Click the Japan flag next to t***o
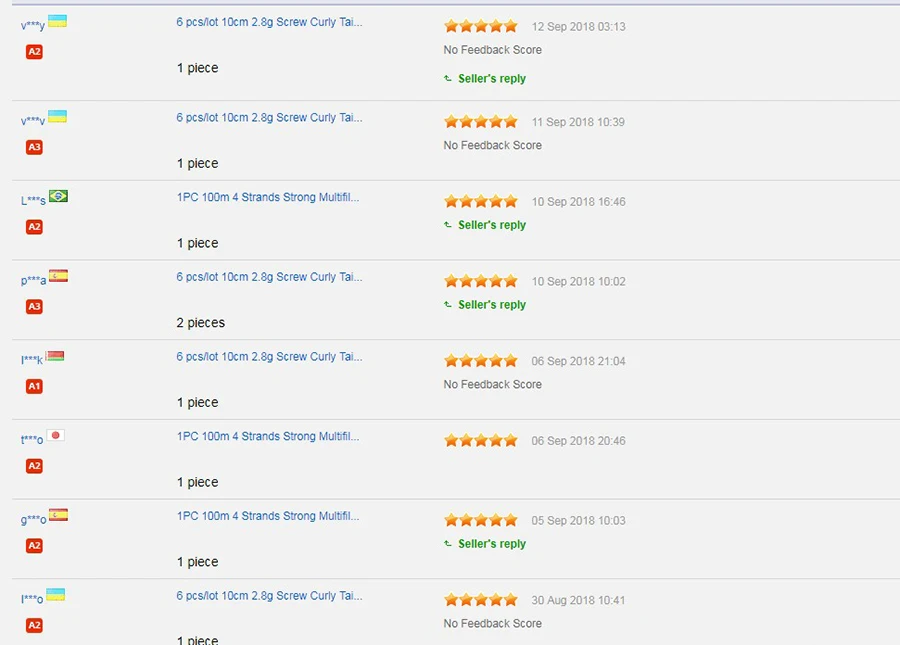The height and width of the screenshot is (645, 900). point(56,435)
